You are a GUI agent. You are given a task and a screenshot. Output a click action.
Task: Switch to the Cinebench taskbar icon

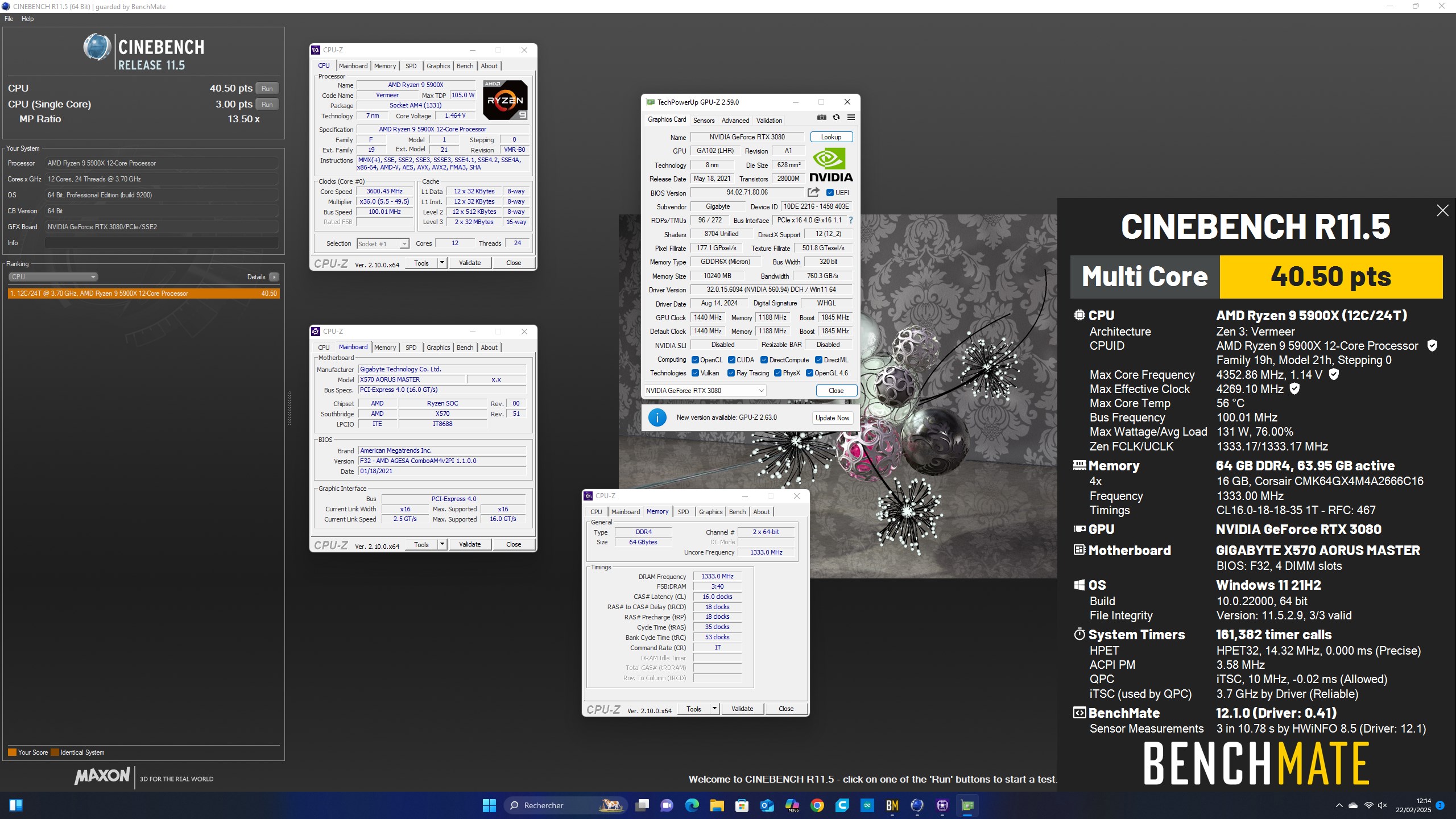point(917,805)
